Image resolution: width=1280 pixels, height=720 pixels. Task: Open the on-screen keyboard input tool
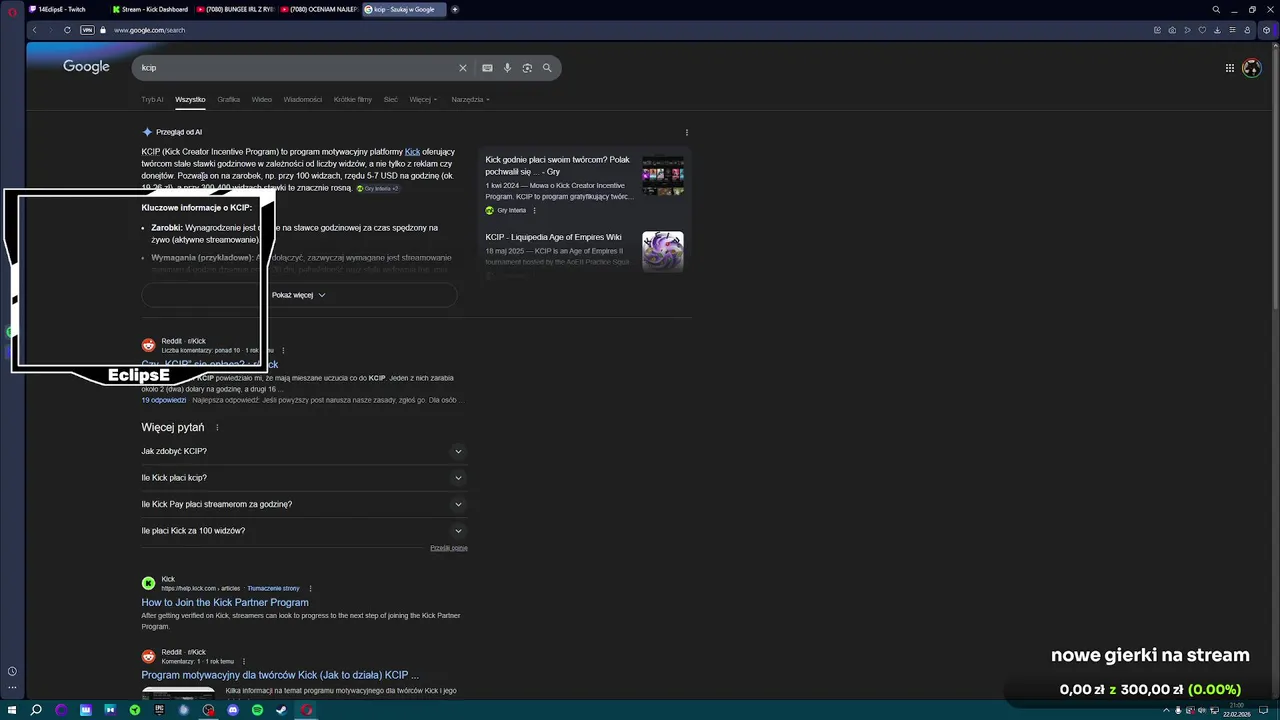[x=487, y=68]
